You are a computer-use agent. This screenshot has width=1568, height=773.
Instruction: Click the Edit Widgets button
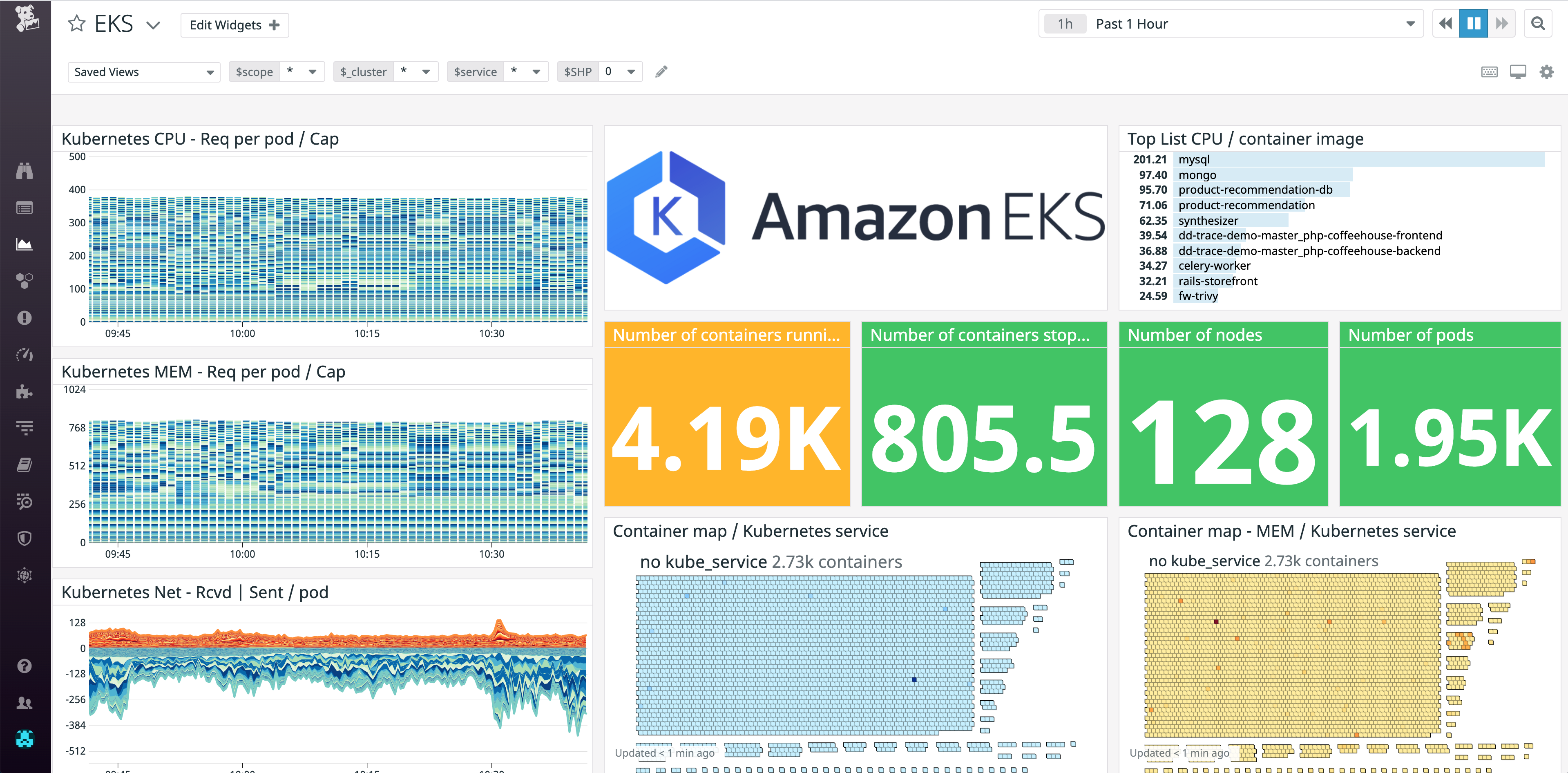point(235,25)
